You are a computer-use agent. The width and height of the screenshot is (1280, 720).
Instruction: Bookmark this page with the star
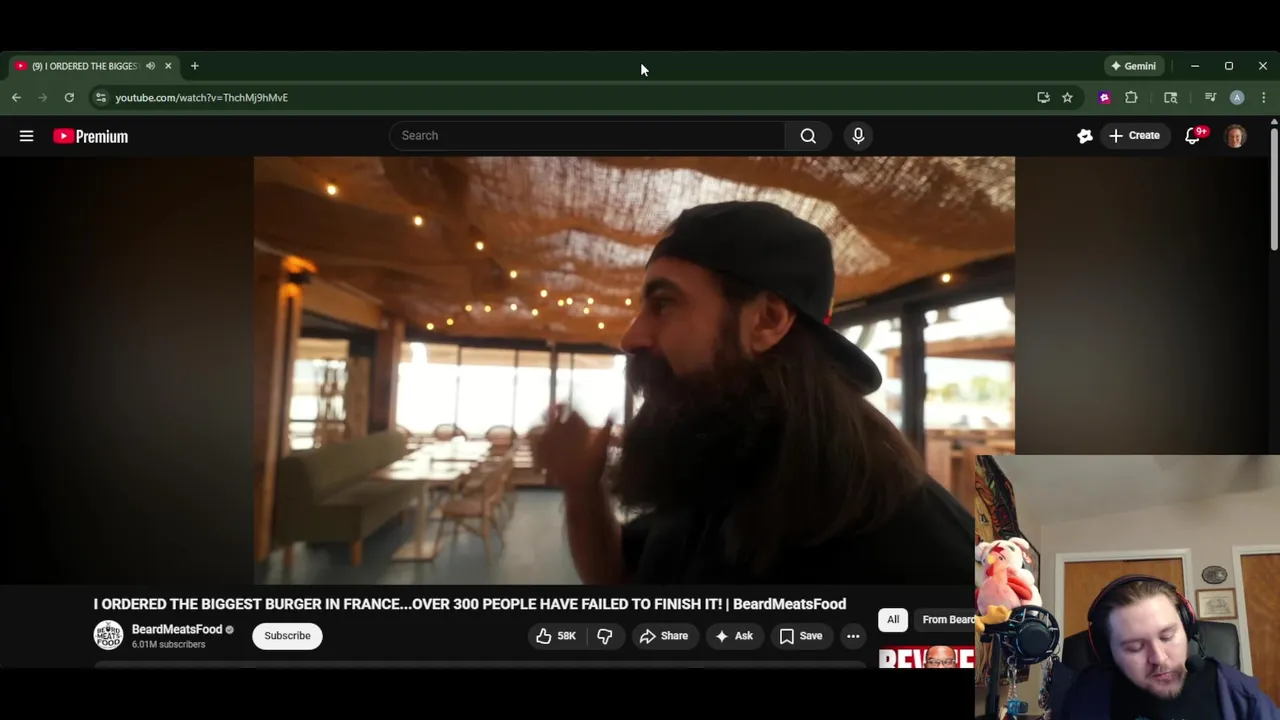[x=1067, y=97]
